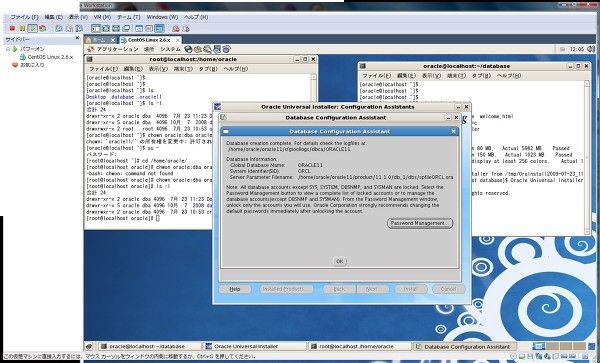Toggle the Show Sidebar toolbar icon
This screenshot has height=363, width=600.
pos(96,28)
